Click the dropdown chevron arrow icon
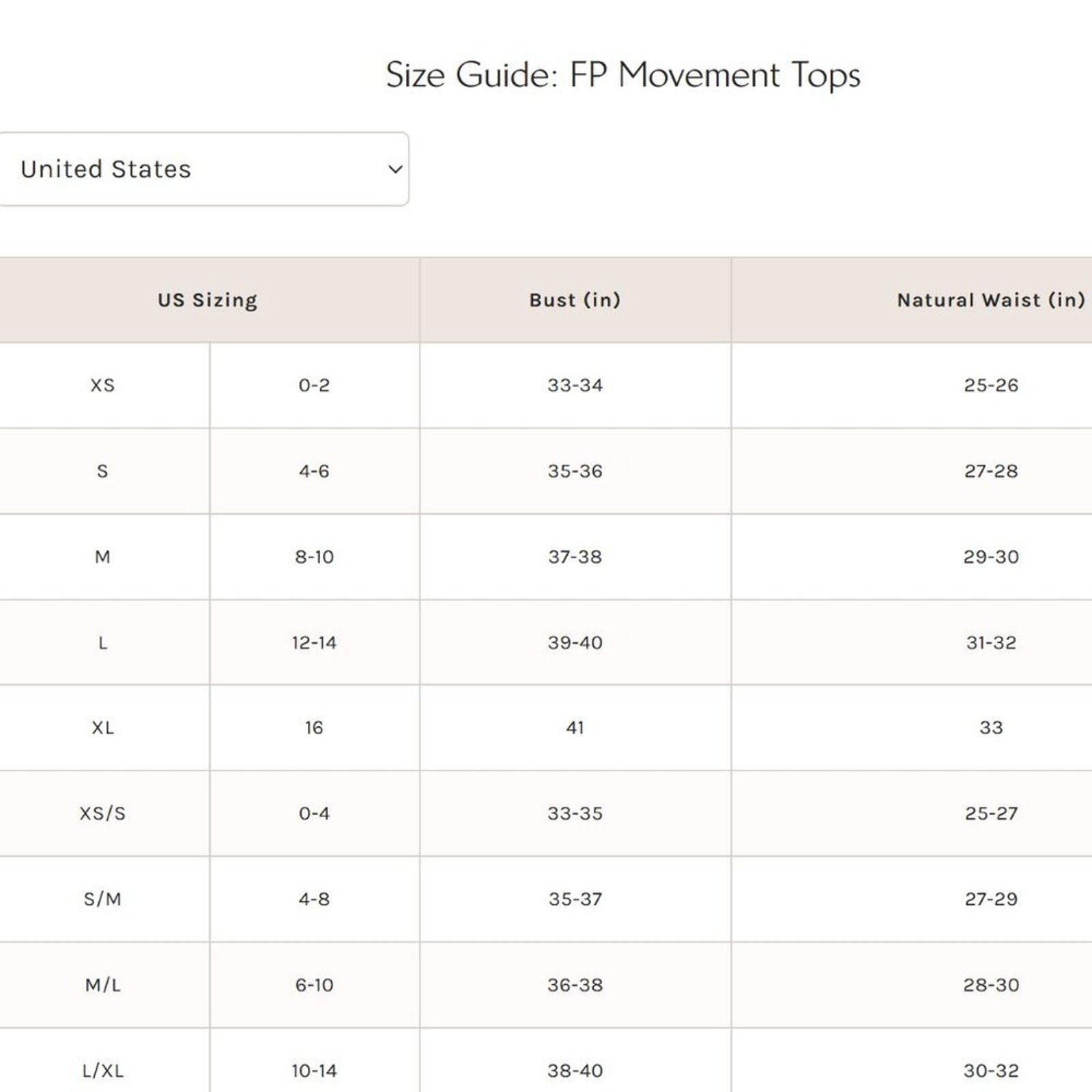Viewport: 1092px width, 1092px height. pos(394,169)
